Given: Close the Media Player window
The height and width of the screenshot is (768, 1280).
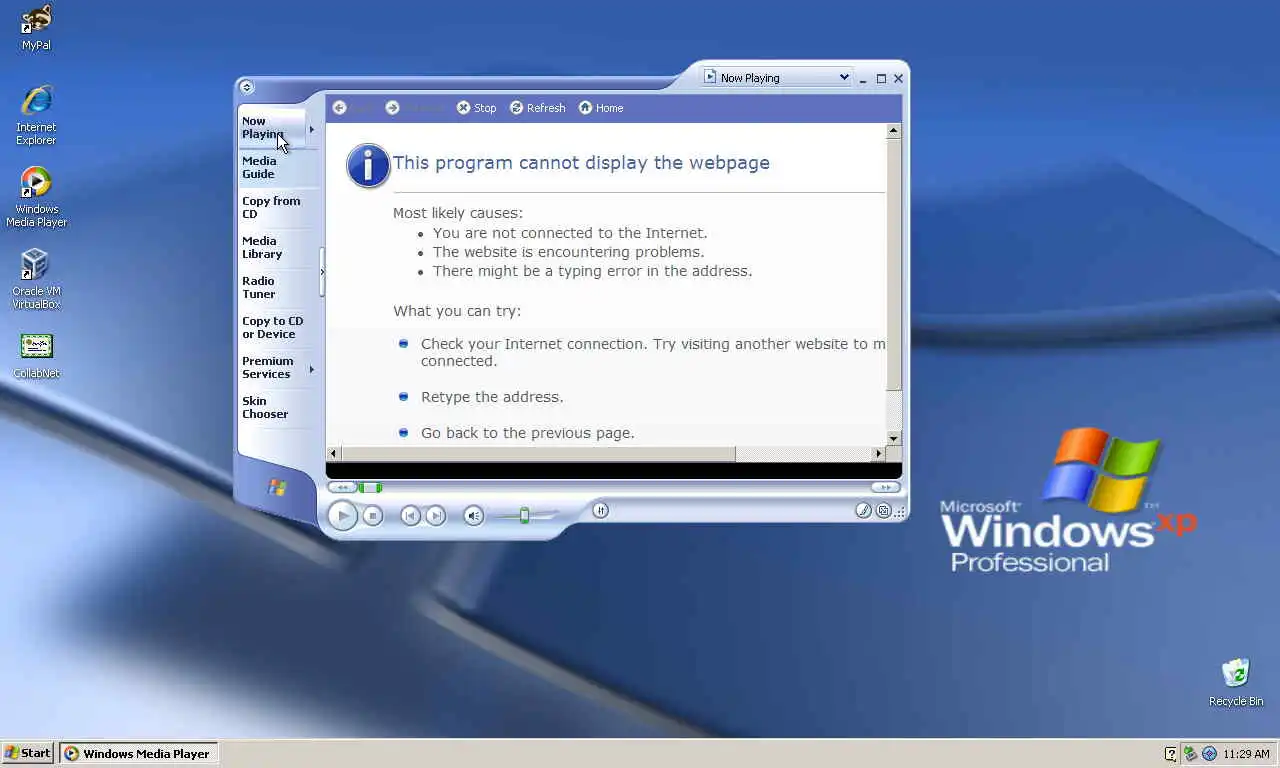Looking at the screenshot, I should coord(898,78).
